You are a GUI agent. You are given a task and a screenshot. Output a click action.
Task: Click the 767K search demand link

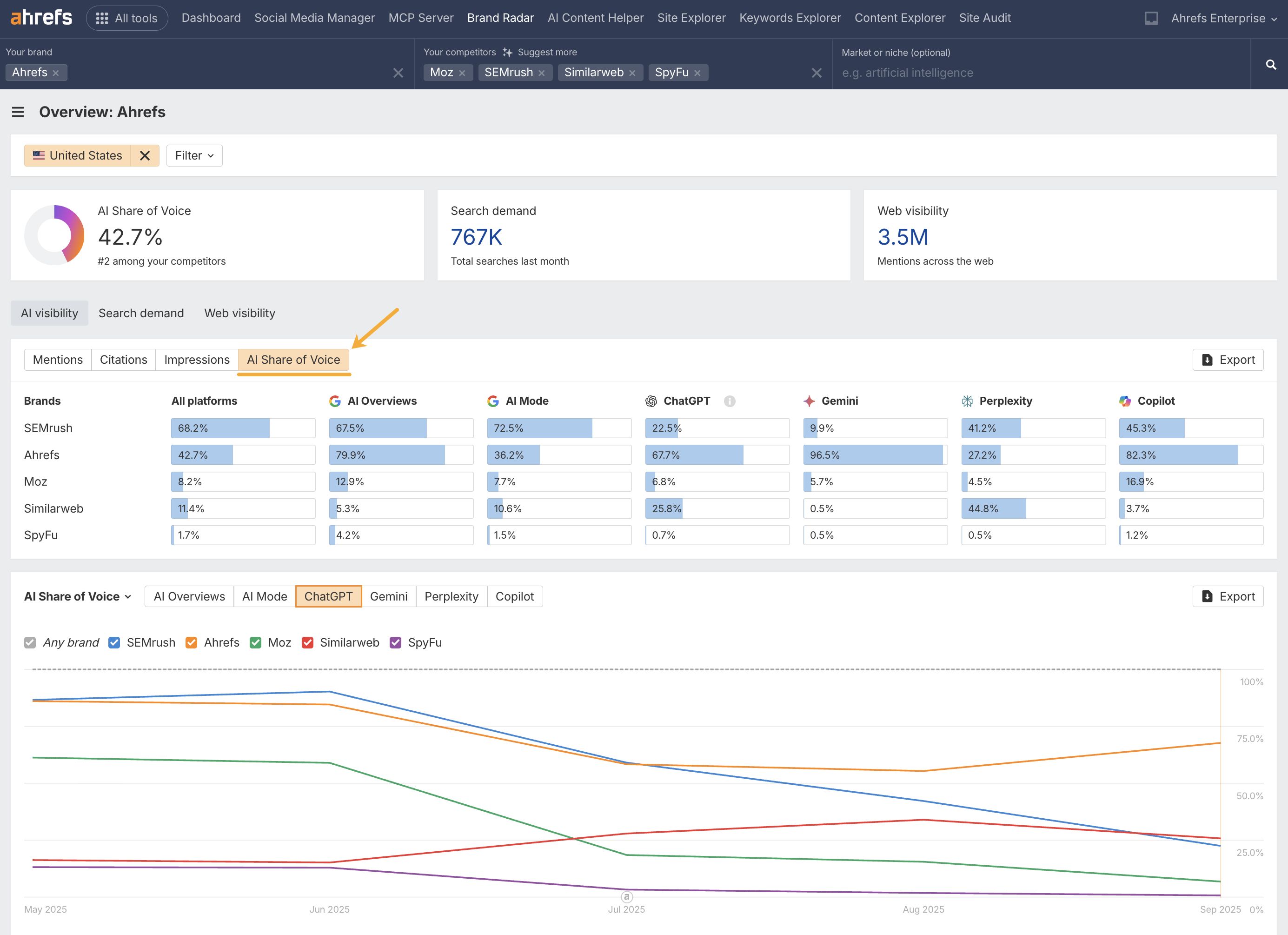(x=476, y=237)
